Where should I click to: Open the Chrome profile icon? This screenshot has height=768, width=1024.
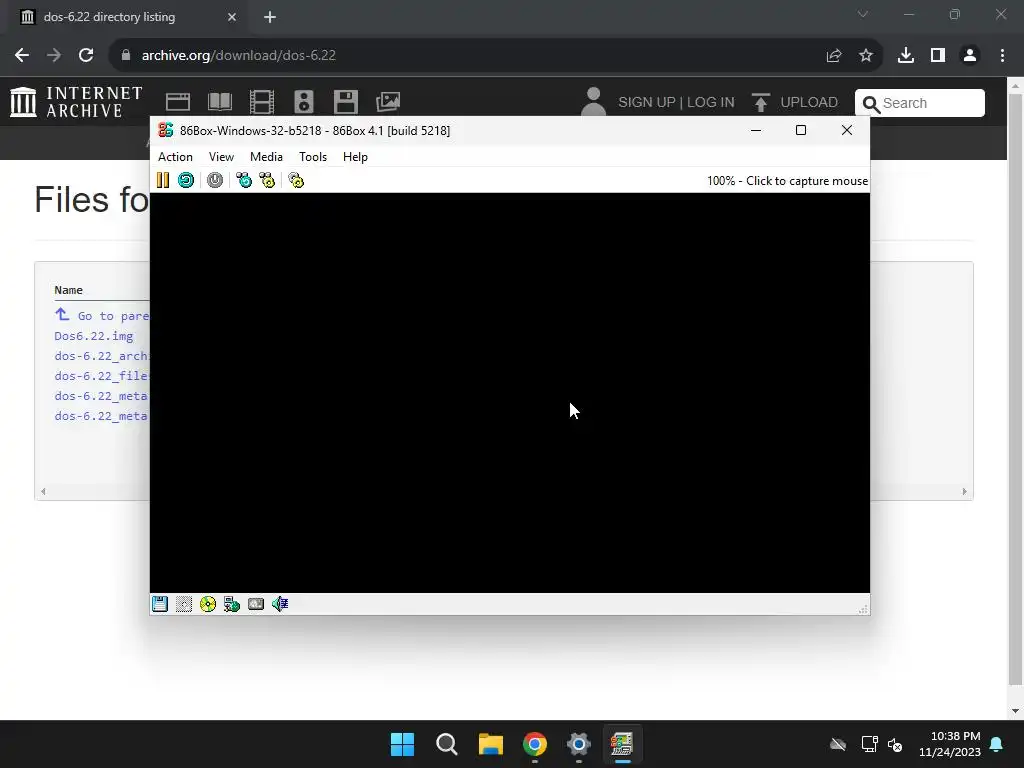970,56
